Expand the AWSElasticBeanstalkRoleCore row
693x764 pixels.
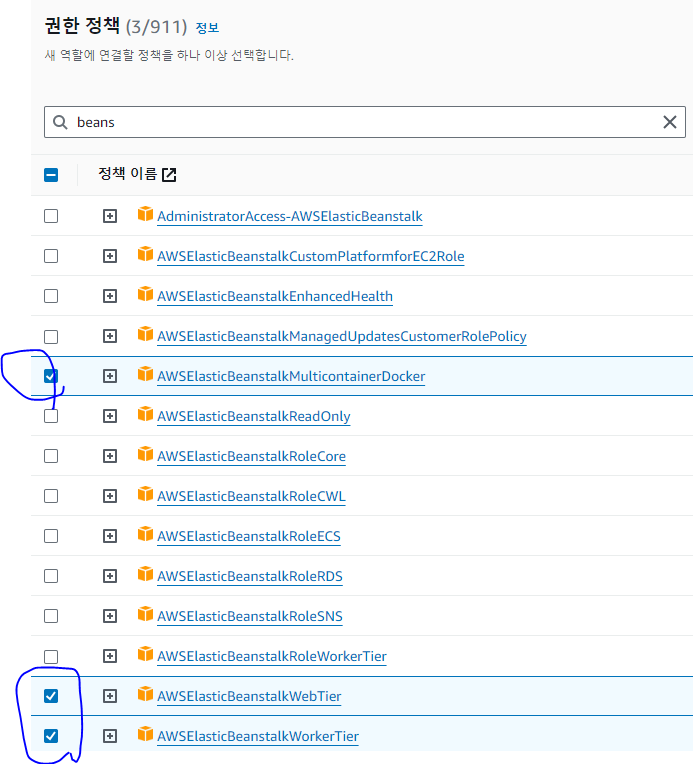coord(110,456)
